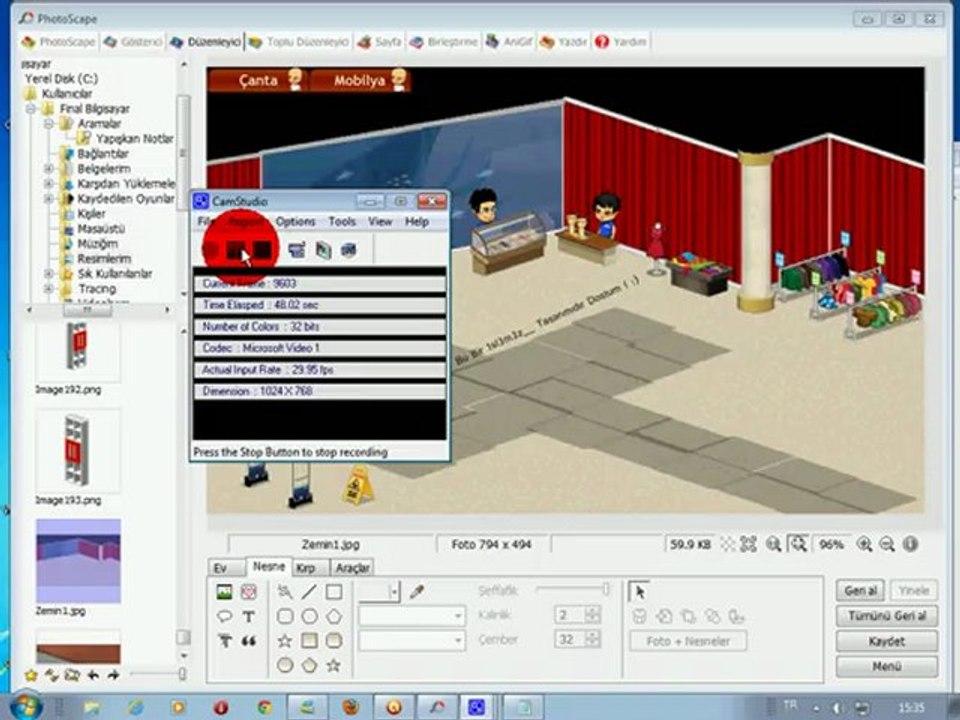This screenshot has height=720, width=960.
Task: Select the filled rectangle shape tool
Action: [x=309, y=641]
